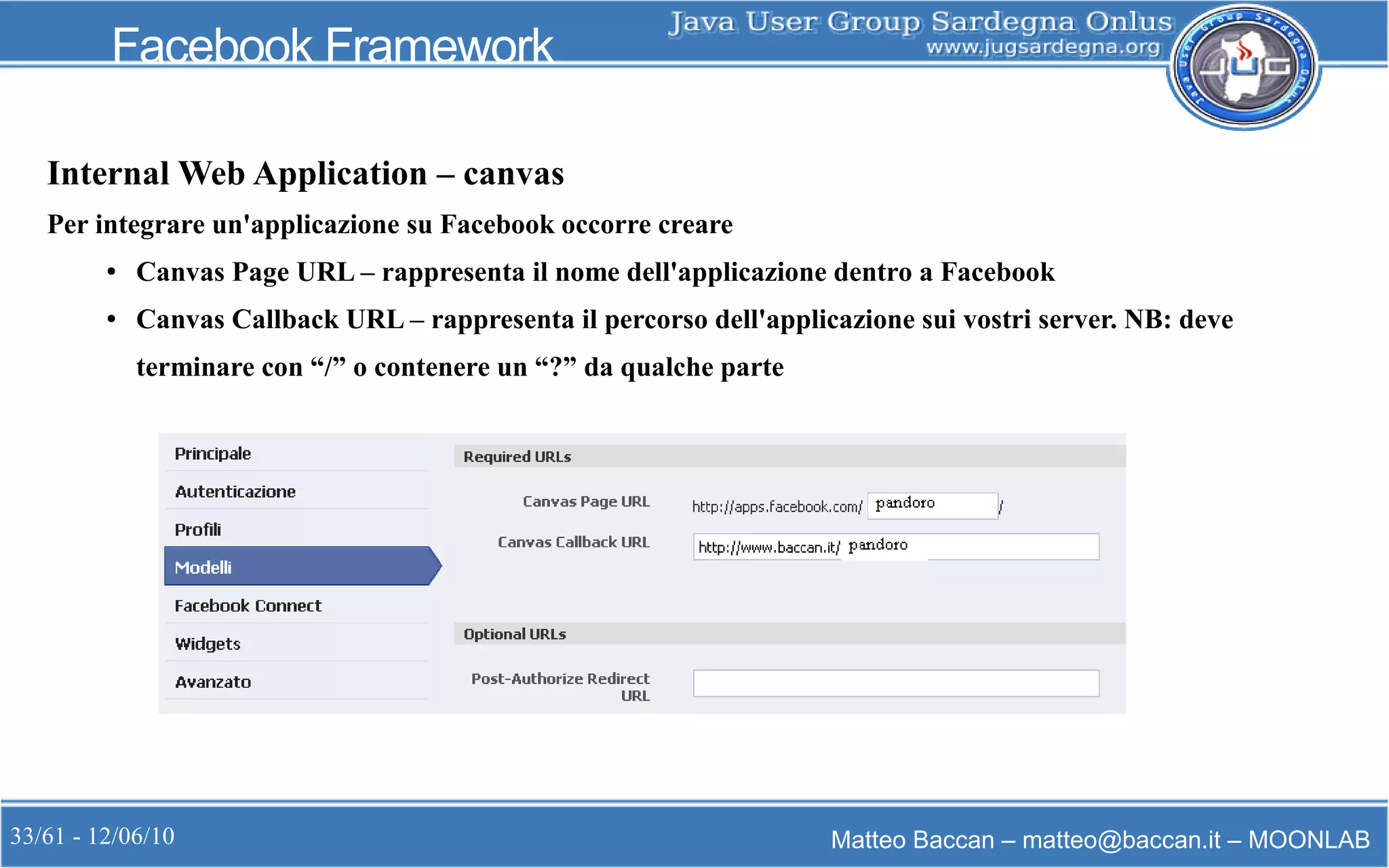Screen dimensions: 1389x868
Task: Go to the Widgets tab
Action: 296,644
